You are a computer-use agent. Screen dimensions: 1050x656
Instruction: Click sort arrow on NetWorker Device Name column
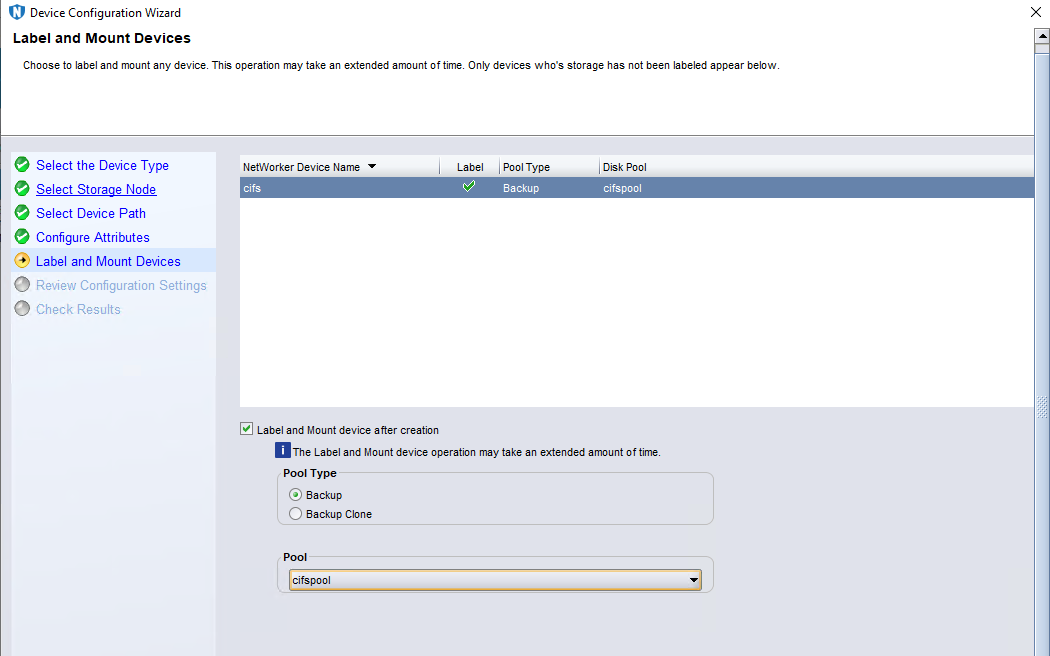point(372,167)
